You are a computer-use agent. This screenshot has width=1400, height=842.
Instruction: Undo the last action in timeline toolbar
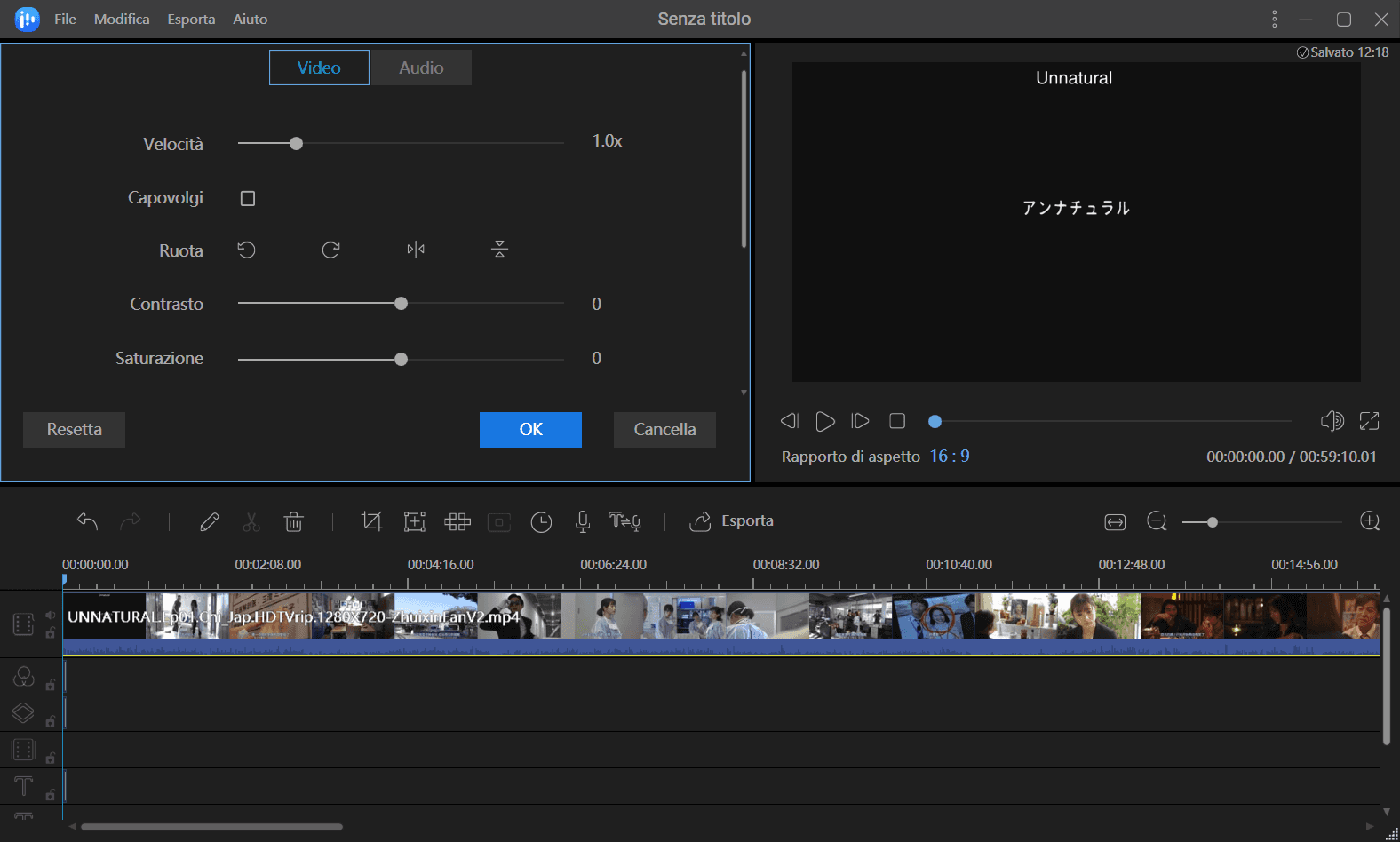(x=87, y=521)
